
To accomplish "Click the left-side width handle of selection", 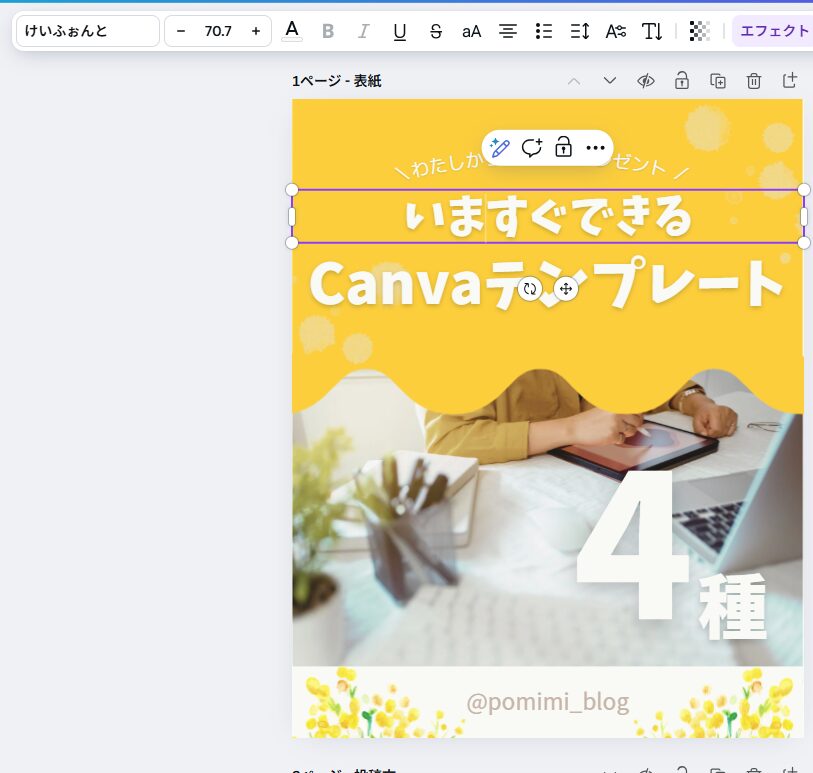I will [292, 216].
